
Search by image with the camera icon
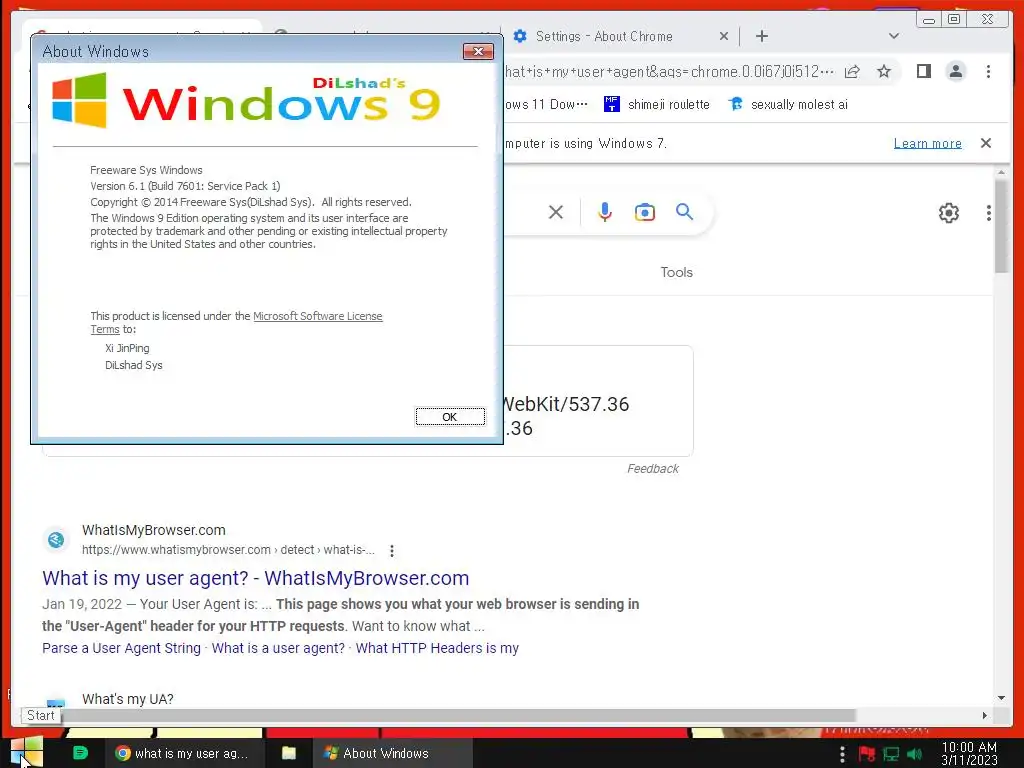point(645,212)
